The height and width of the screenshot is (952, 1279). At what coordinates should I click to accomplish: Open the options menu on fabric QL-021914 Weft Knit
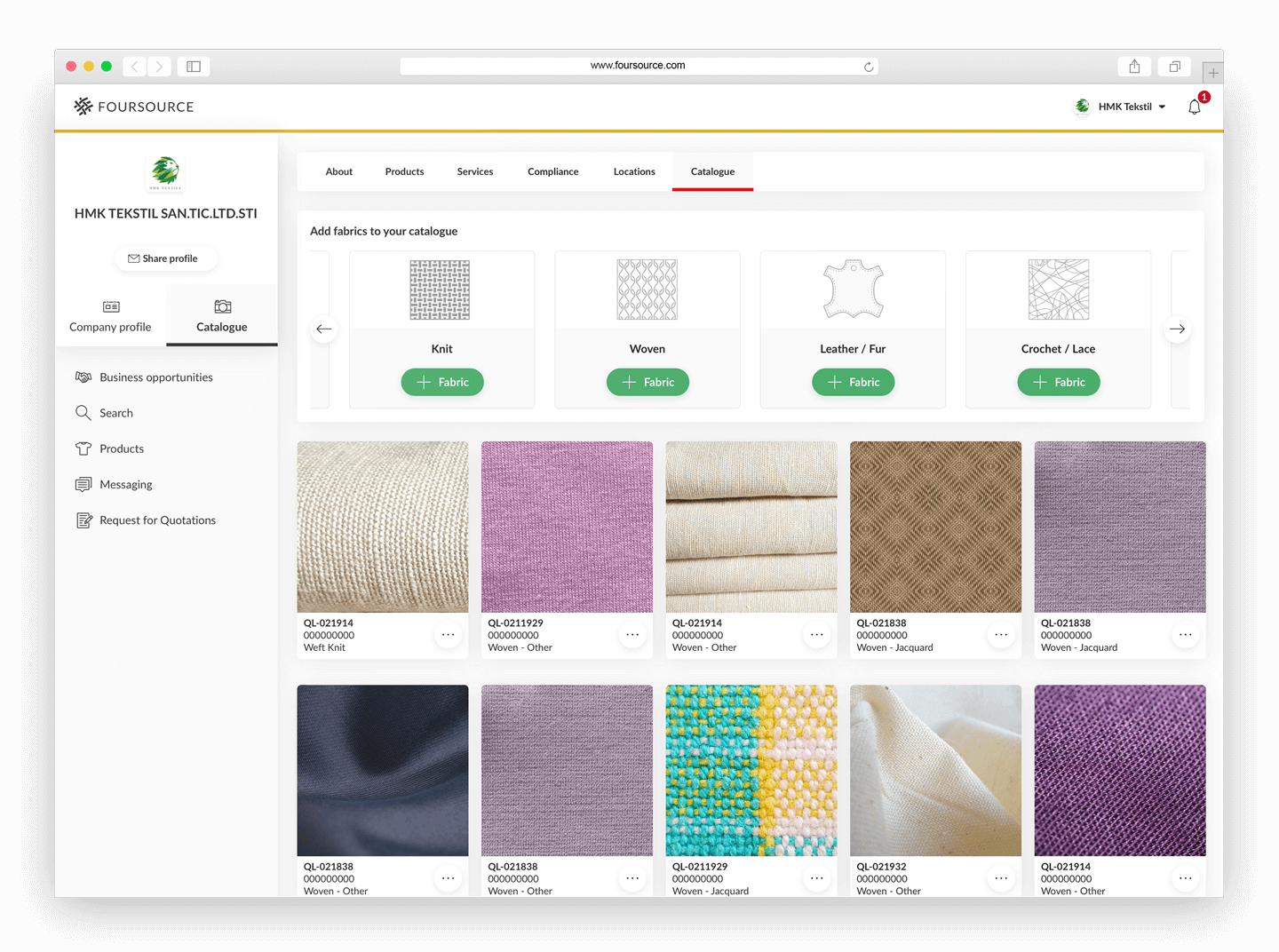click(449, 634)
